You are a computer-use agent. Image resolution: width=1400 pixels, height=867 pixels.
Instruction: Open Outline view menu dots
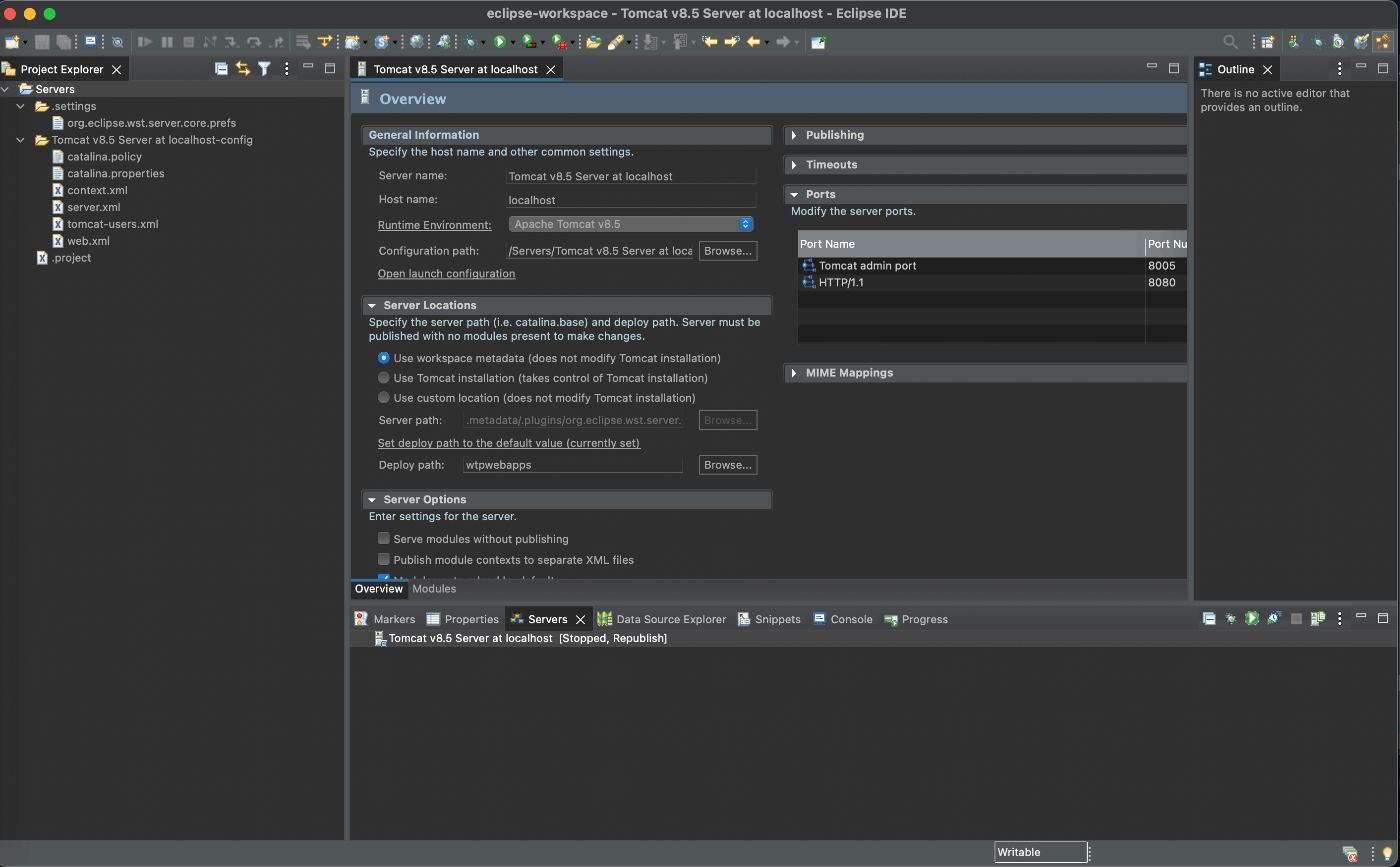point(1340,69)
